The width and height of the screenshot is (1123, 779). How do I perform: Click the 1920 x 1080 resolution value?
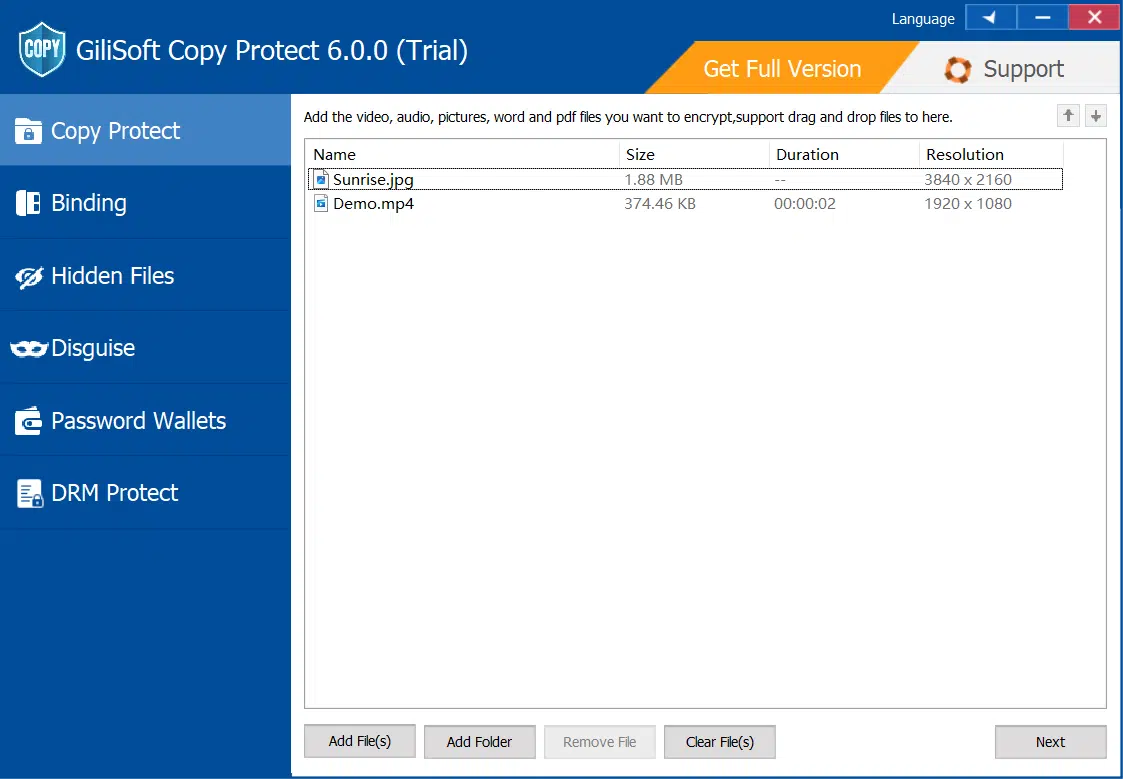pos(968,203)
